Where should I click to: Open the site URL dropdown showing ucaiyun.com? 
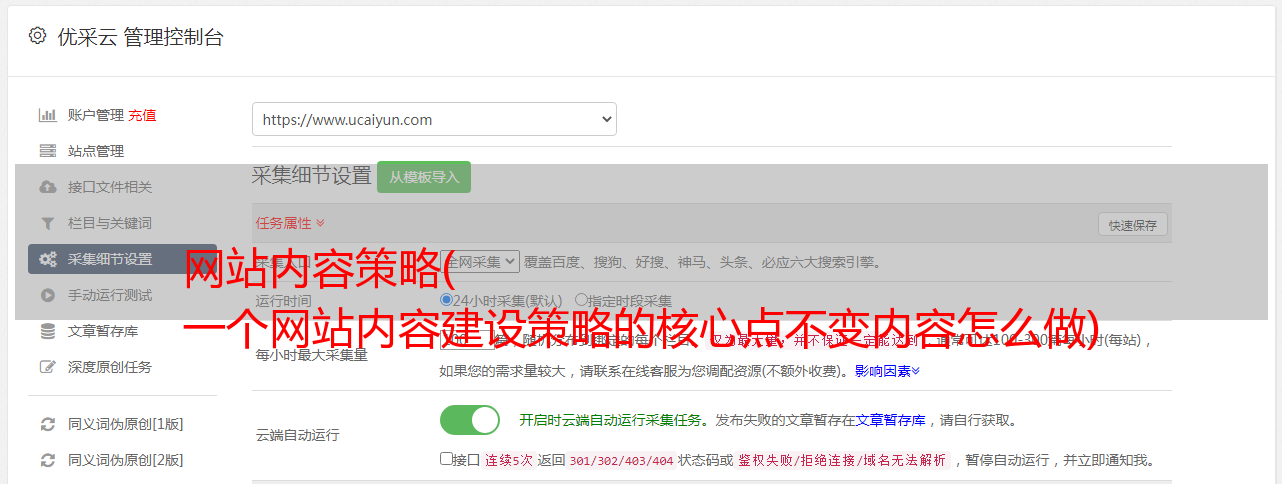tap(434, 119)
